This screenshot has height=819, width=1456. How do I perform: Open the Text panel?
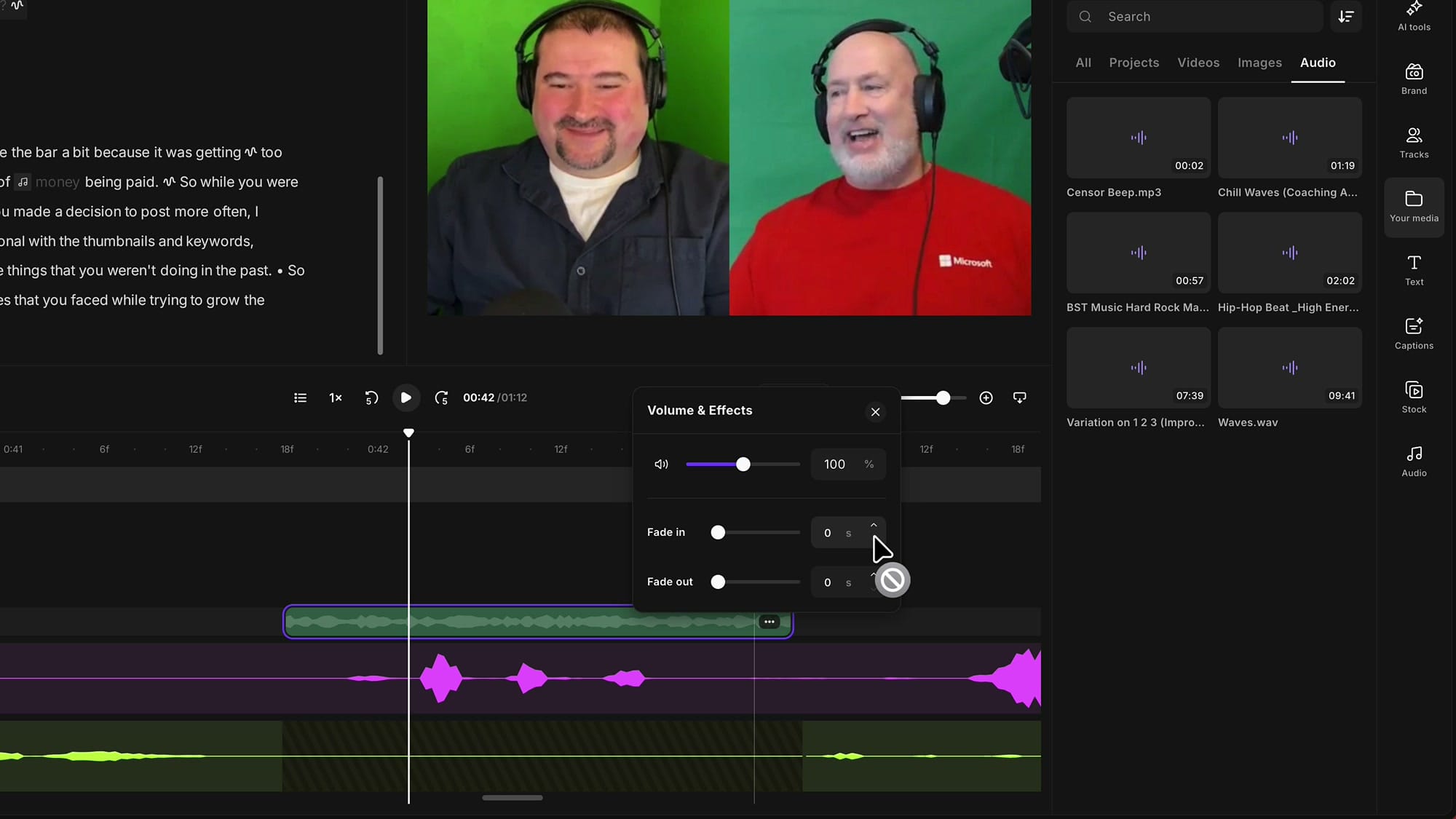click(x=1414, y=270)
